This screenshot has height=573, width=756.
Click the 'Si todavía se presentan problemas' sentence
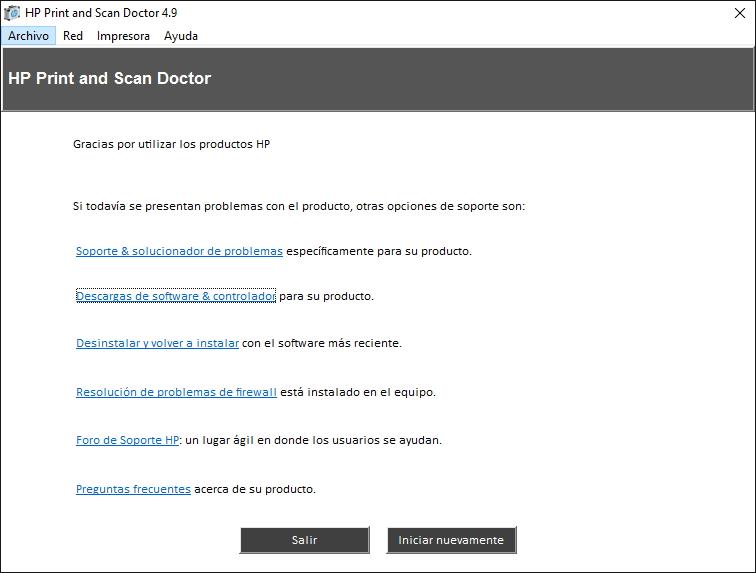pos(299,206)
